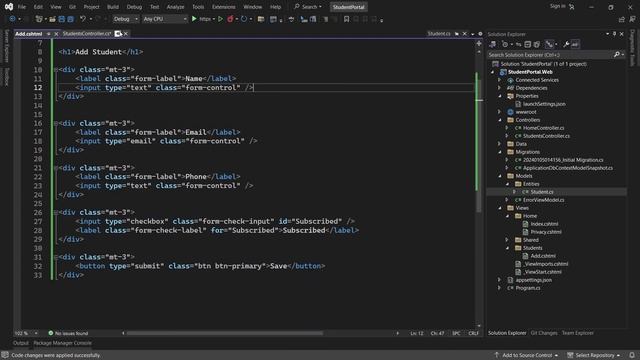
Task: Click the Undo arrow in the toolbar
Action: [83, 19]
